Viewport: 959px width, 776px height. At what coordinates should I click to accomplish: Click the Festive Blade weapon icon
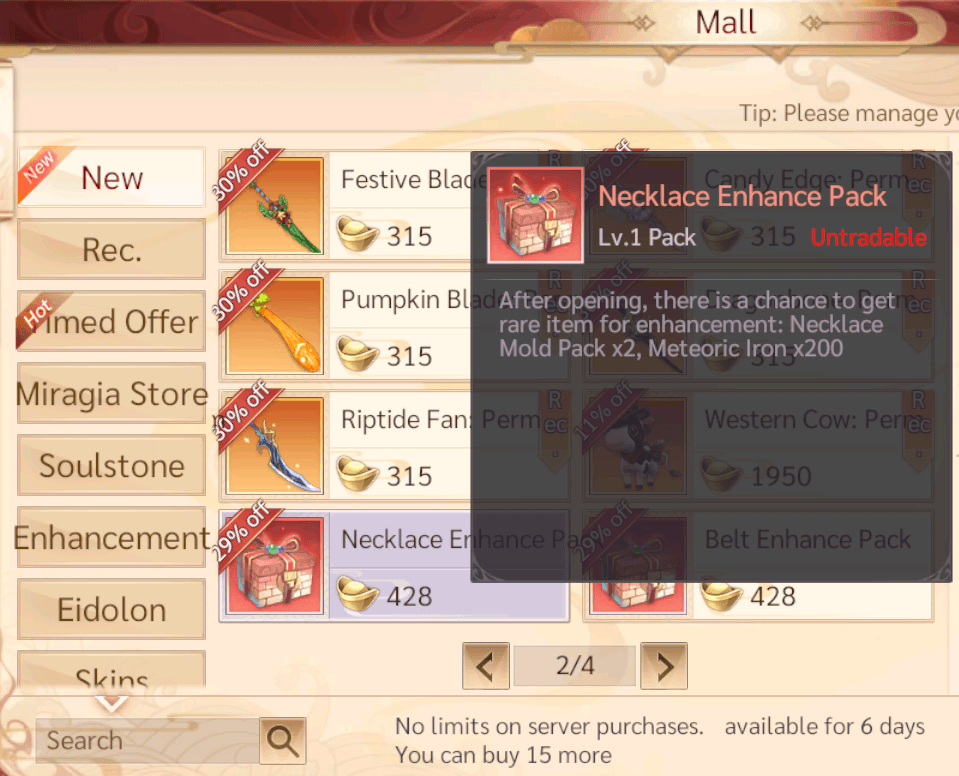click(x=275, y=206)
